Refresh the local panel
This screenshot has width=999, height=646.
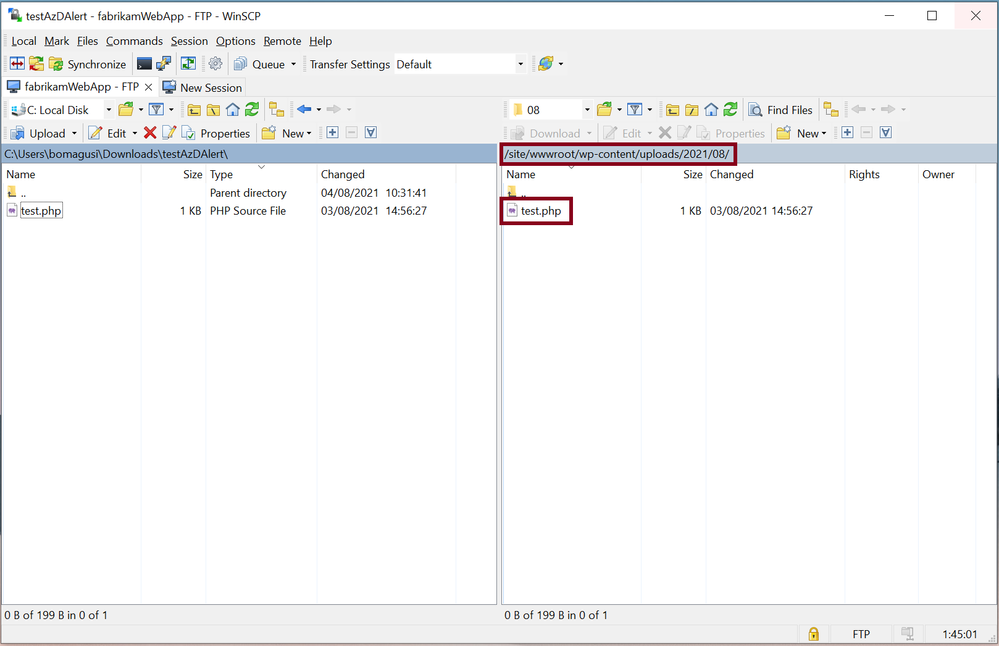coord(252,110)
